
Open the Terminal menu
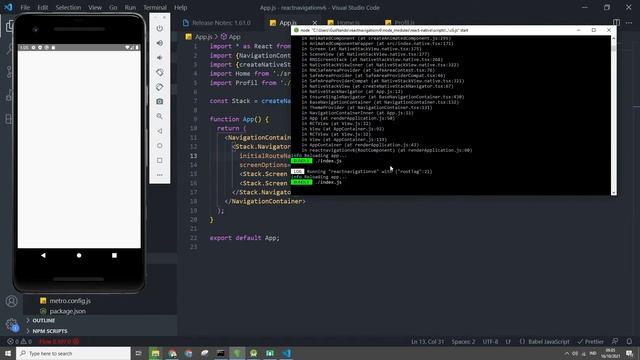pyautogui.click(x=155, y=7)
